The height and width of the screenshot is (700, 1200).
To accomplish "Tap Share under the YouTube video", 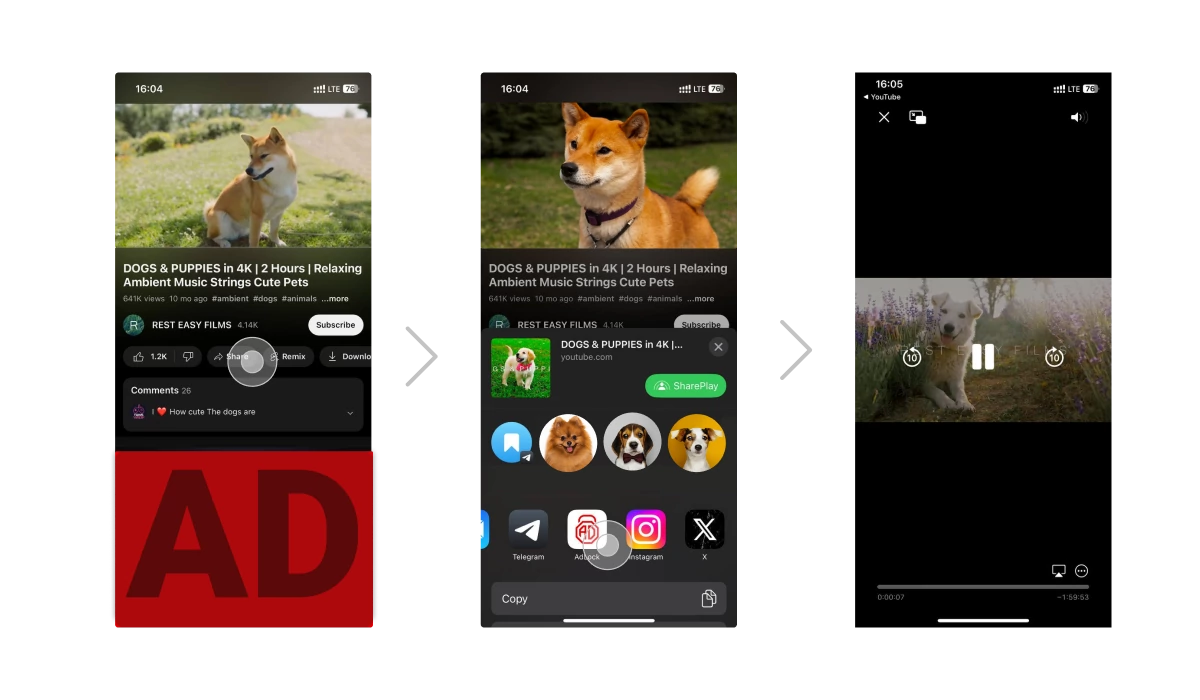I will (230, 356).
